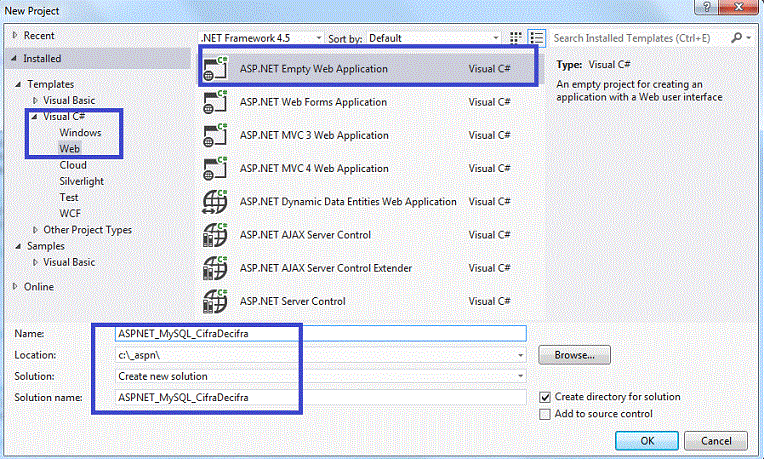Click the project Name input field
Screen dimensions: 764x459
[321, 333]
